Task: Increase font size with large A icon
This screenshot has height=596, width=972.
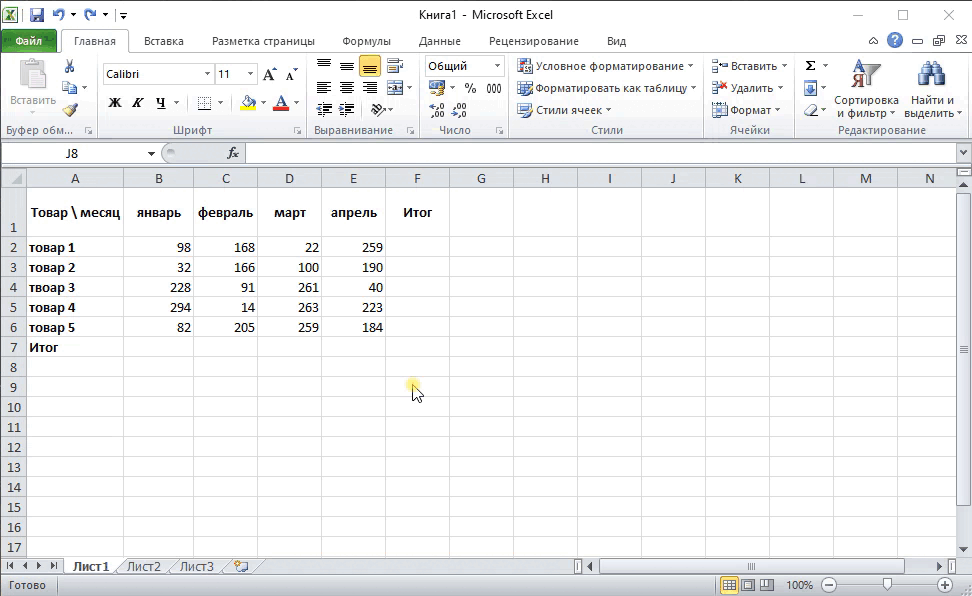Action: 269,74
